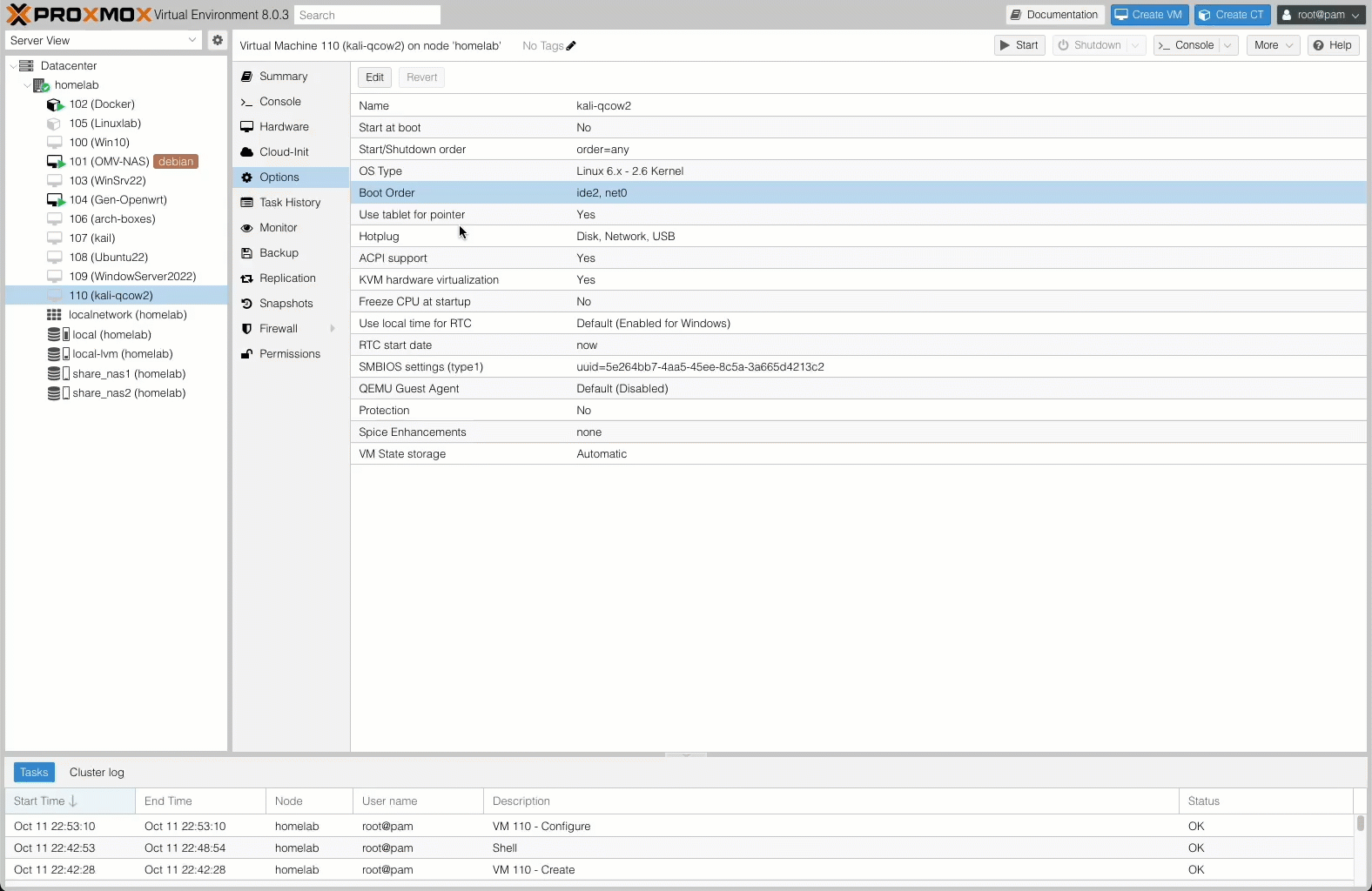Viewport: 1372px width, 891px height.
Task: Collapse the Datacenter tree node
Action: click(x=12, y=66)
